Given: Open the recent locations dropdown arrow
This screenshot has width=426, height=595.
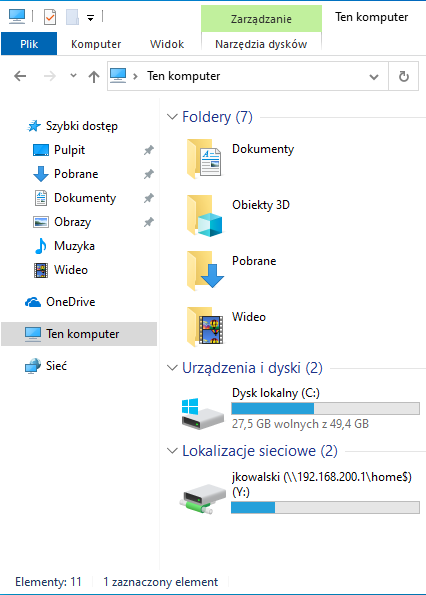Looking at the screenshot, I should click(74, 76).
